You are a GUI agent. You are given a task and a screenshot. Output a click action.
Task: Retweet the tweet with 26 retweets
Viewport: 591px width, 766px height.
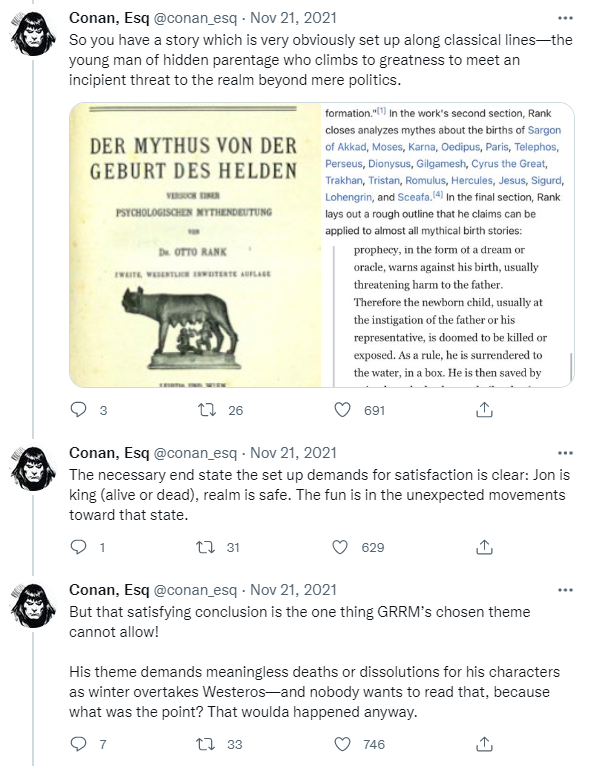[207, 409]
